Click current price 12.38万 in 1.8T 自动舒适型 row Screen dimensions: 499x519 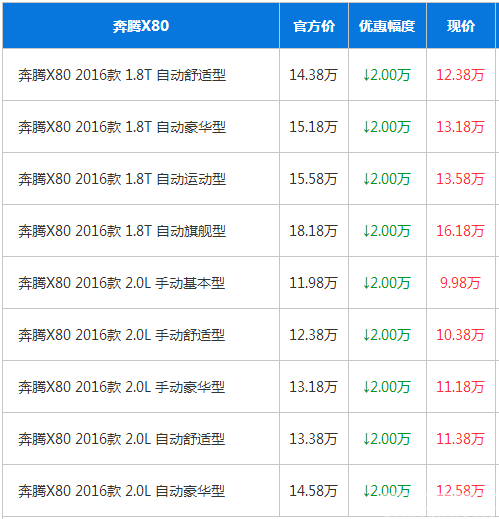460,75
